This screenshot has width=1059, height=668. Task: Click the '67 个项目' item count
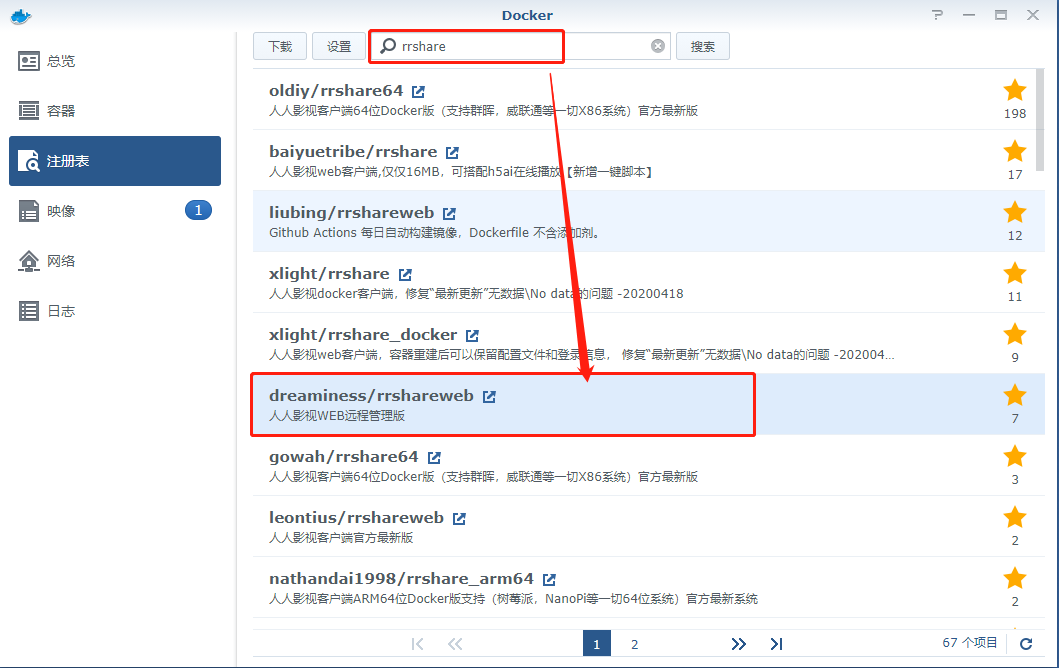pos(970,642)
